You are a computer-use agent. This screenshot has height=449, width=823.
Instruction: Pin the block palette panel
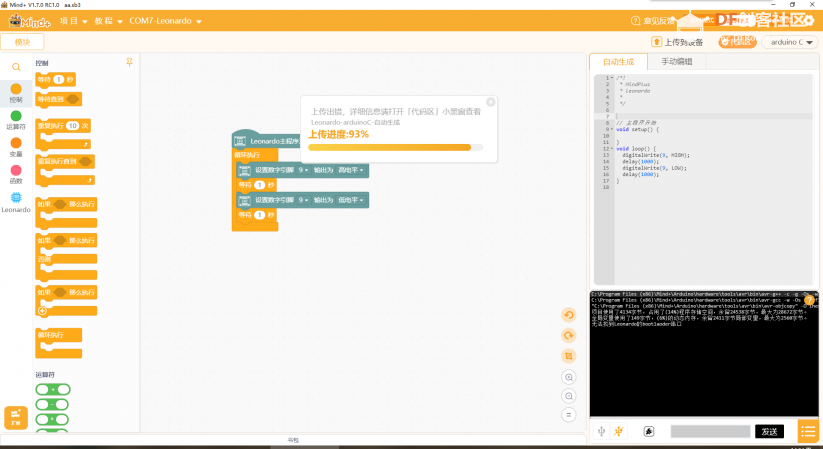click(x=129, y=62)
